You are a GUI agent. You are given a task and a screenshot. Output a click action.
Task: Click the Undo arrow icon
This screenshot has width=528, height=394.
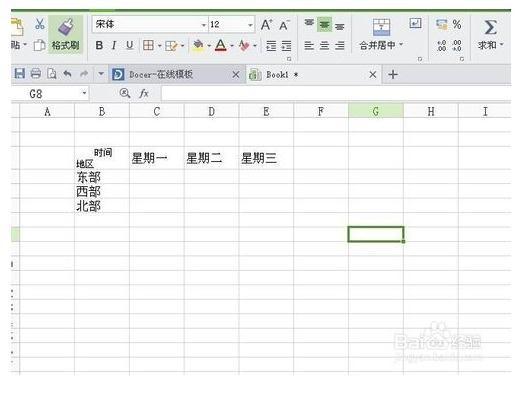point(67,73)
